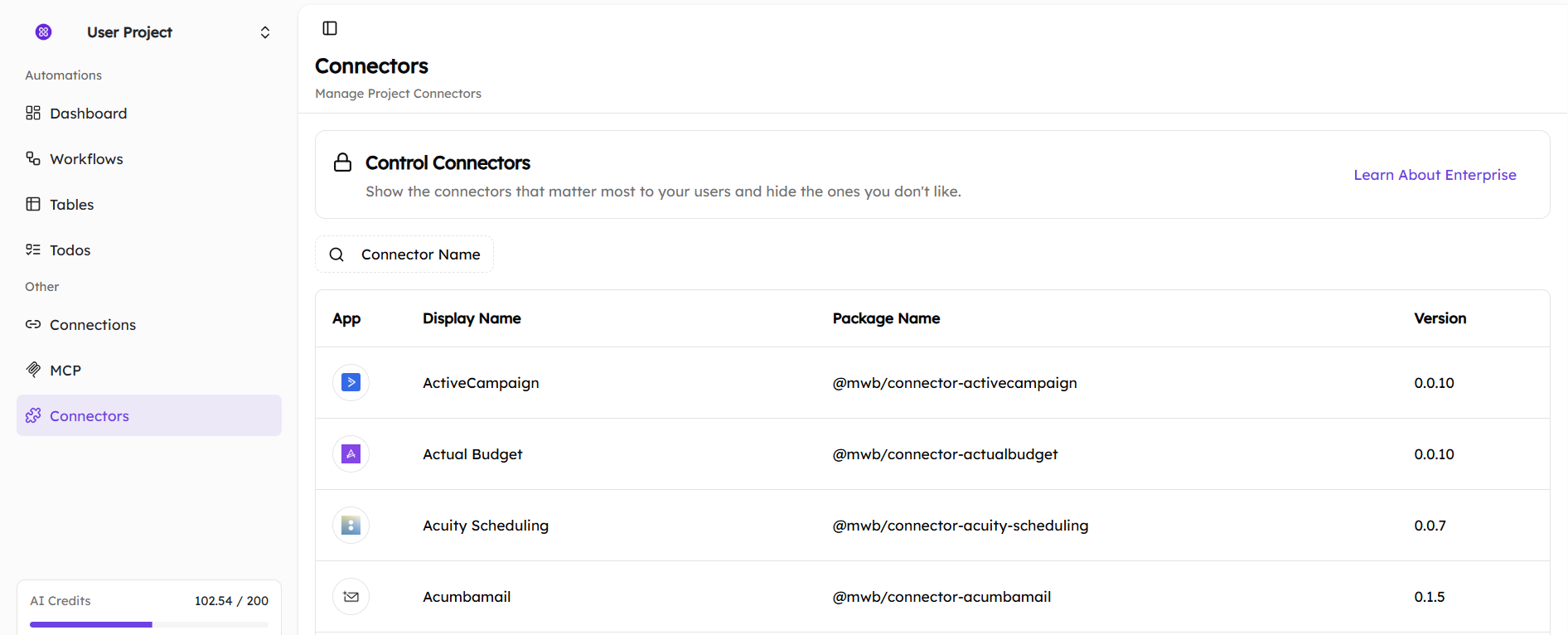Viewport: 1568px width, 635px height.
Task: Toggle the sidebar panel icon
Action: 330,28
